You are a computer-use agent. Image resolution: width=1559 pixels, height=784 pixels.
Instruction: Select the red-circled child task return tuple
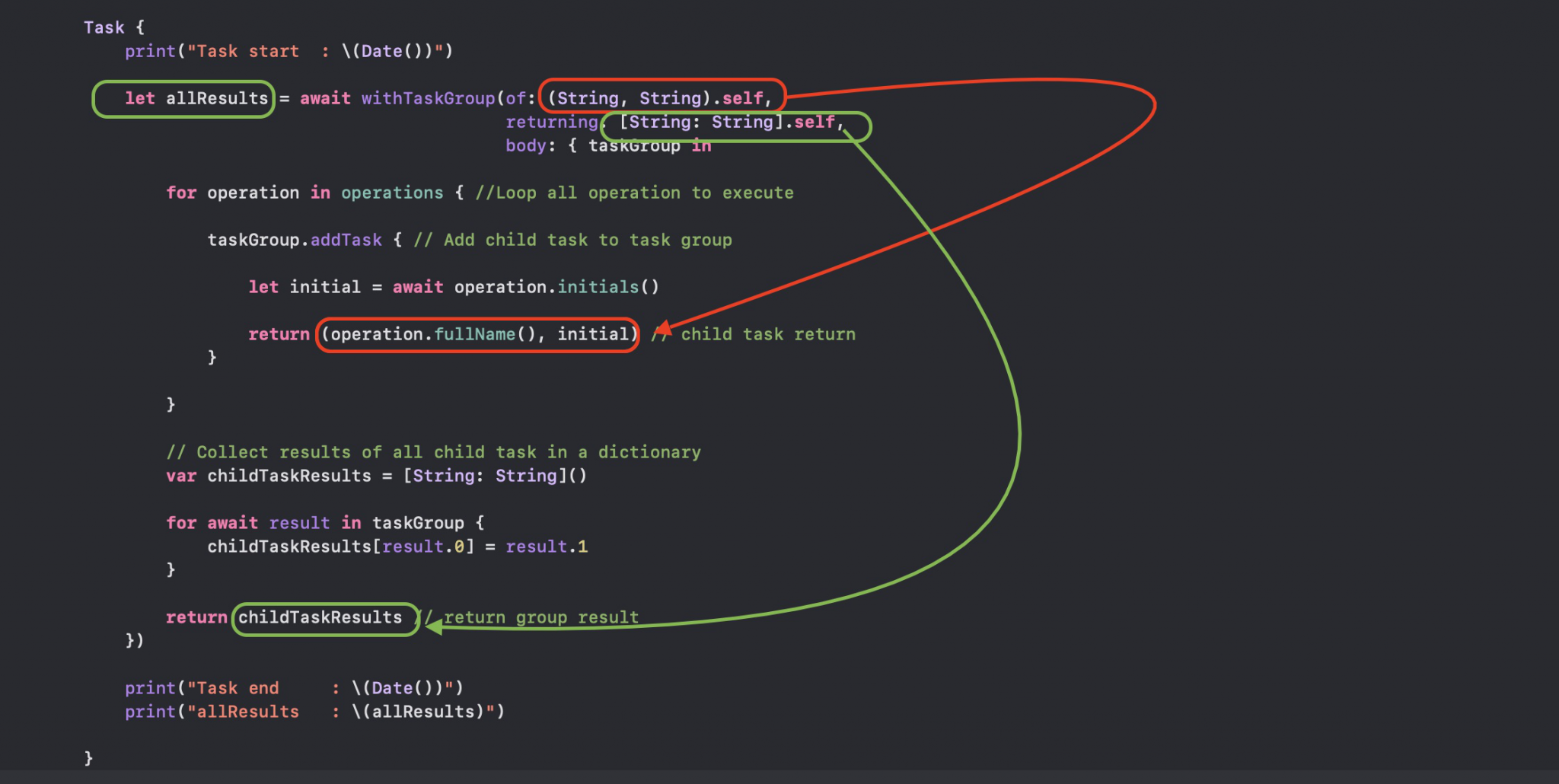477,333
